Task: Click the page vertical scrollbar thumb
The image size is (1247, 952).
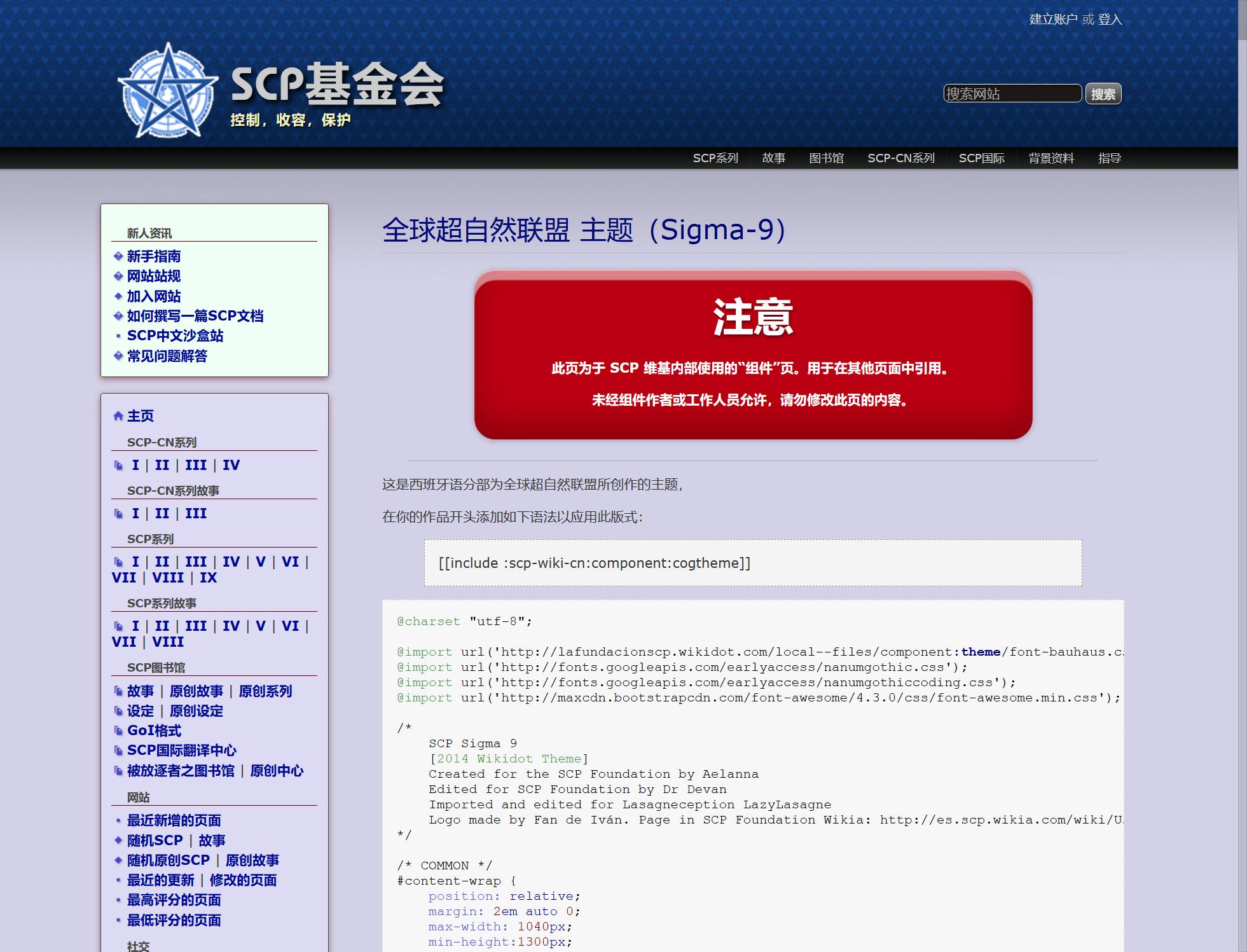Action: (x=1242, y=19)
